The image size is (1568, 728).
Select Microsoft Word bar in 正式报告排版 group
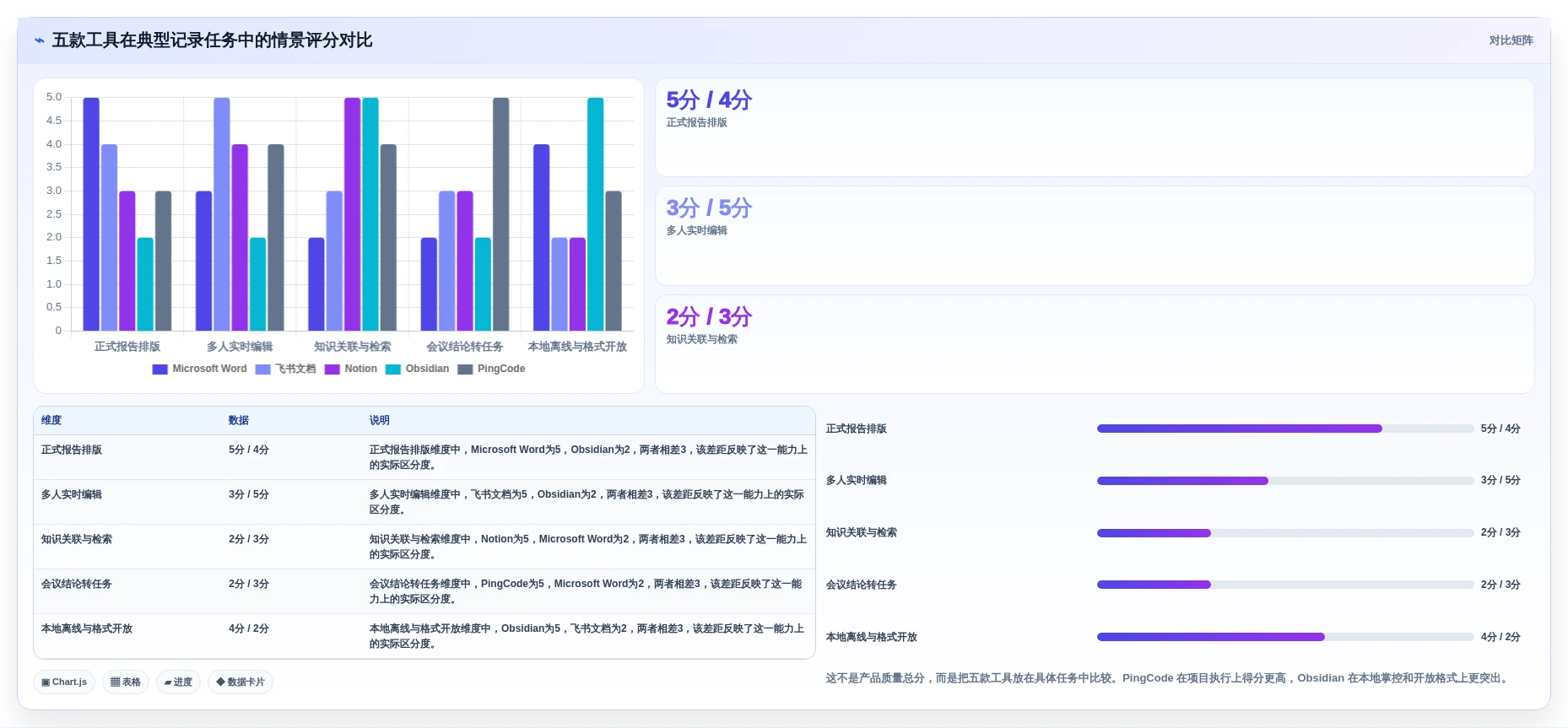click(x=91, y=214)
